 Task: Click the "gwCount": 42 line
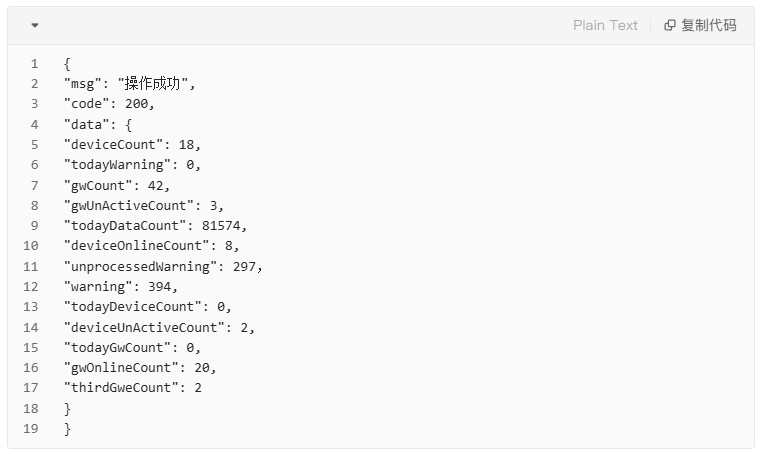117,186
